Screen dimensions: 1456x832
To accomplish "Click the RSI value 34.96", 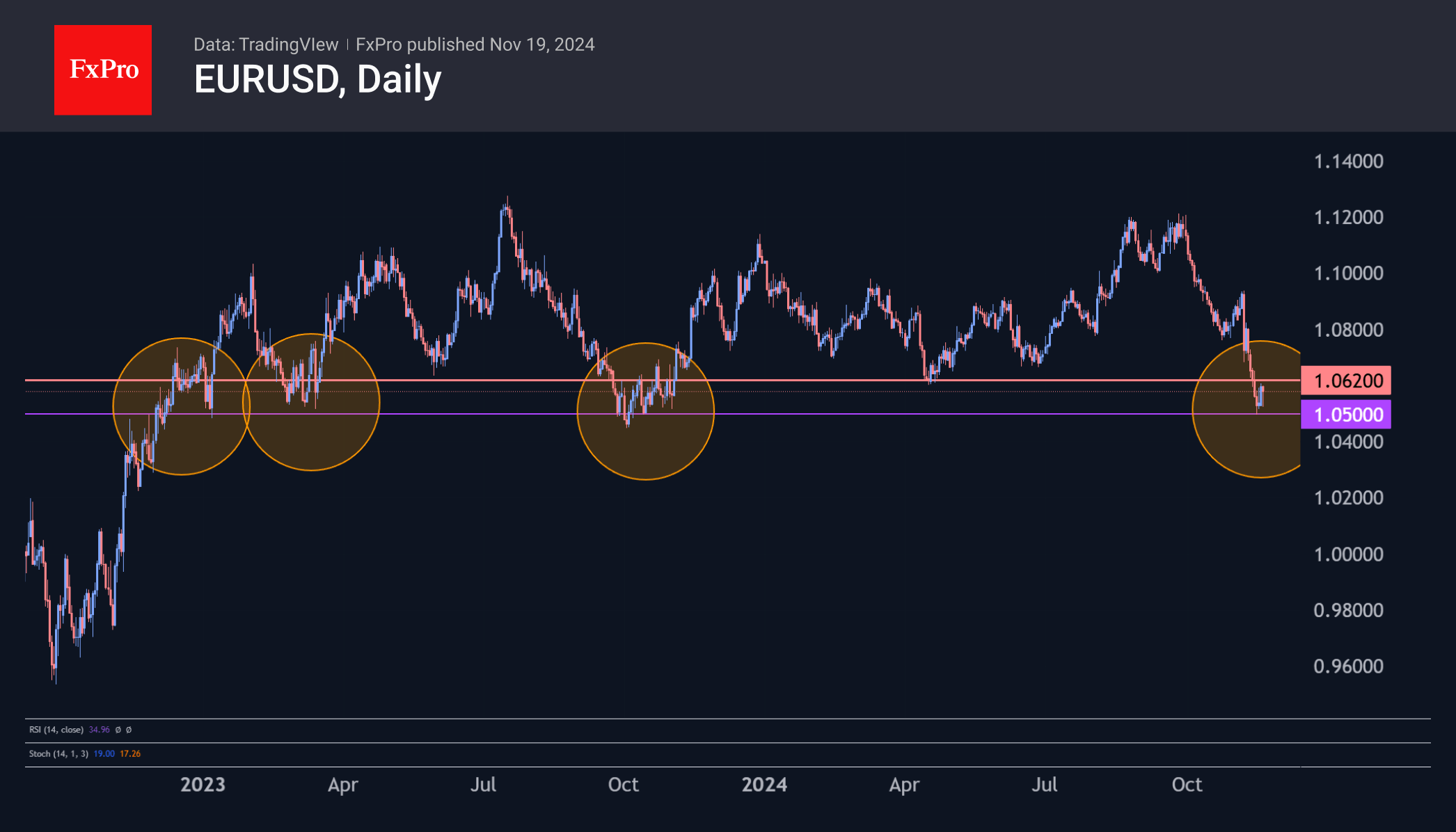I will (100, 730).
